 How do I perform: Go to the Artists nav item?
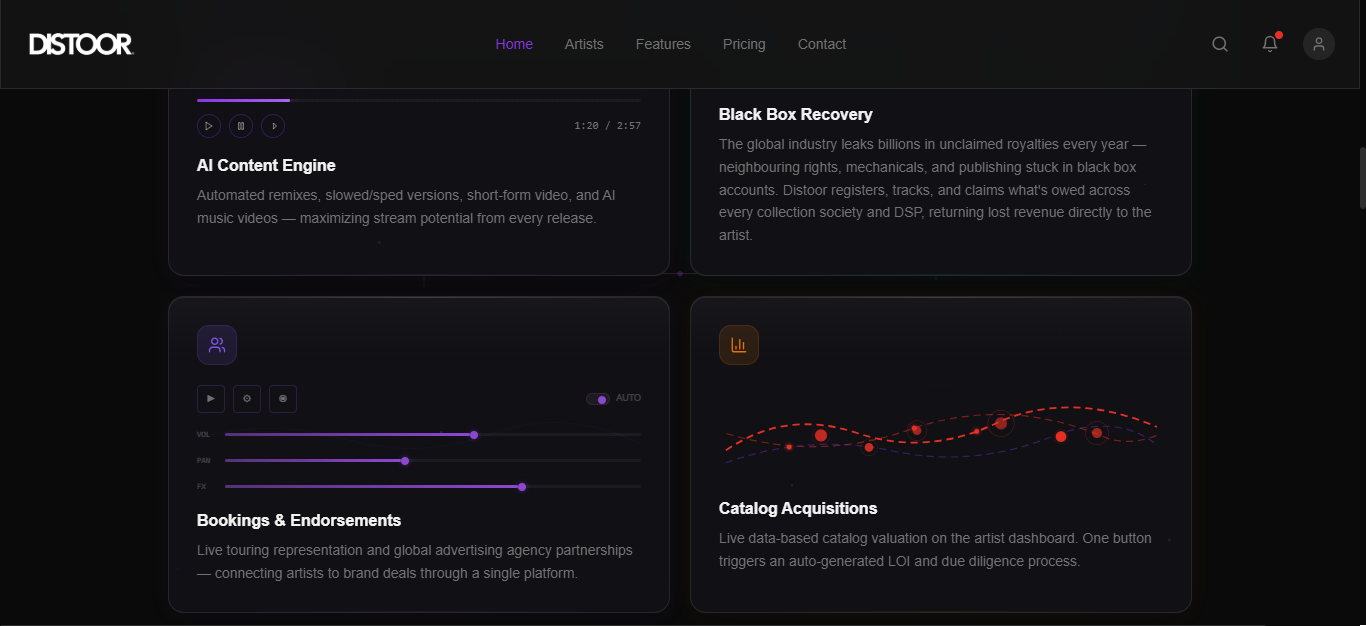584,44
